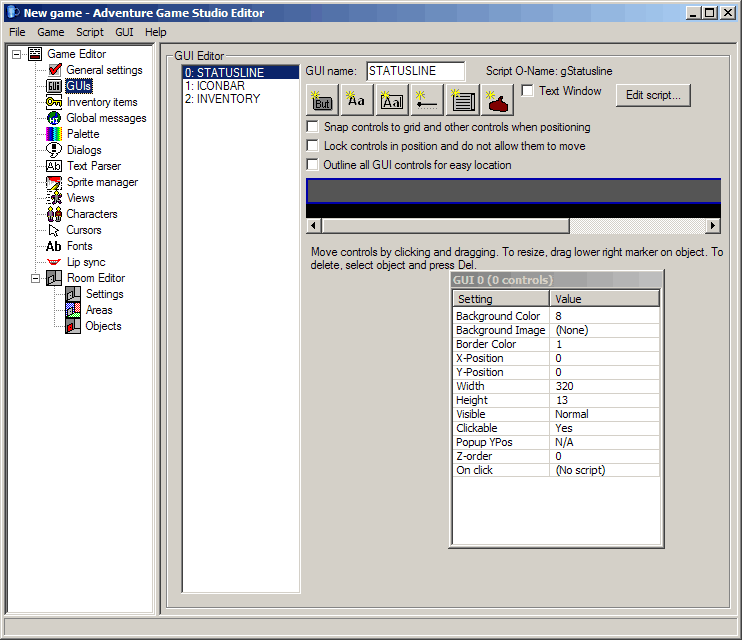
Task: Add a new label control (Aa icon)
Action: pyautogui.click(x=357, y=100)
